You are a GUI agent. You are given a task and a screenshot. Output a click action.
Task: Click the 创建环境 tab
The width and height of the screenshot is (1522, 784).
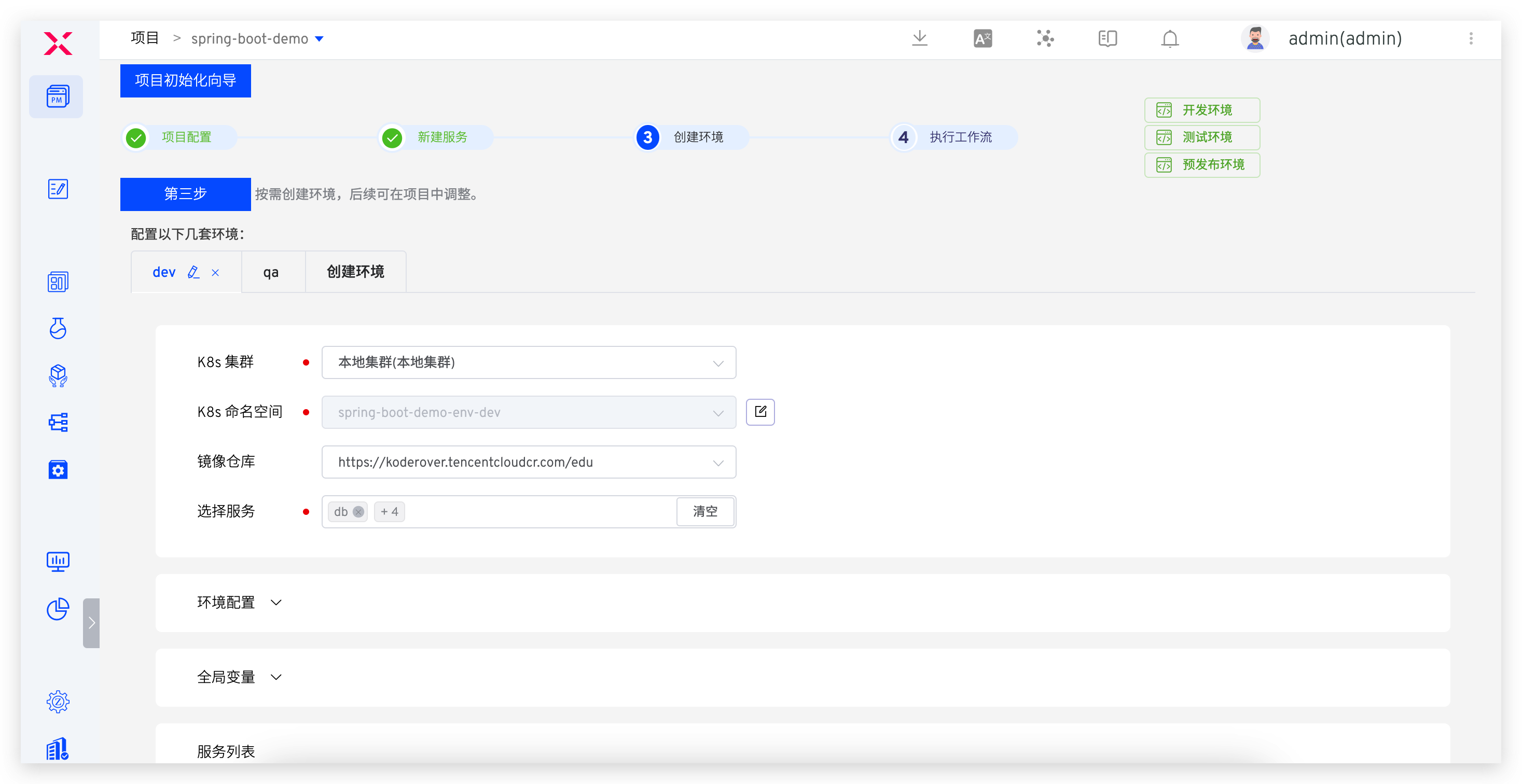(355, 272)
